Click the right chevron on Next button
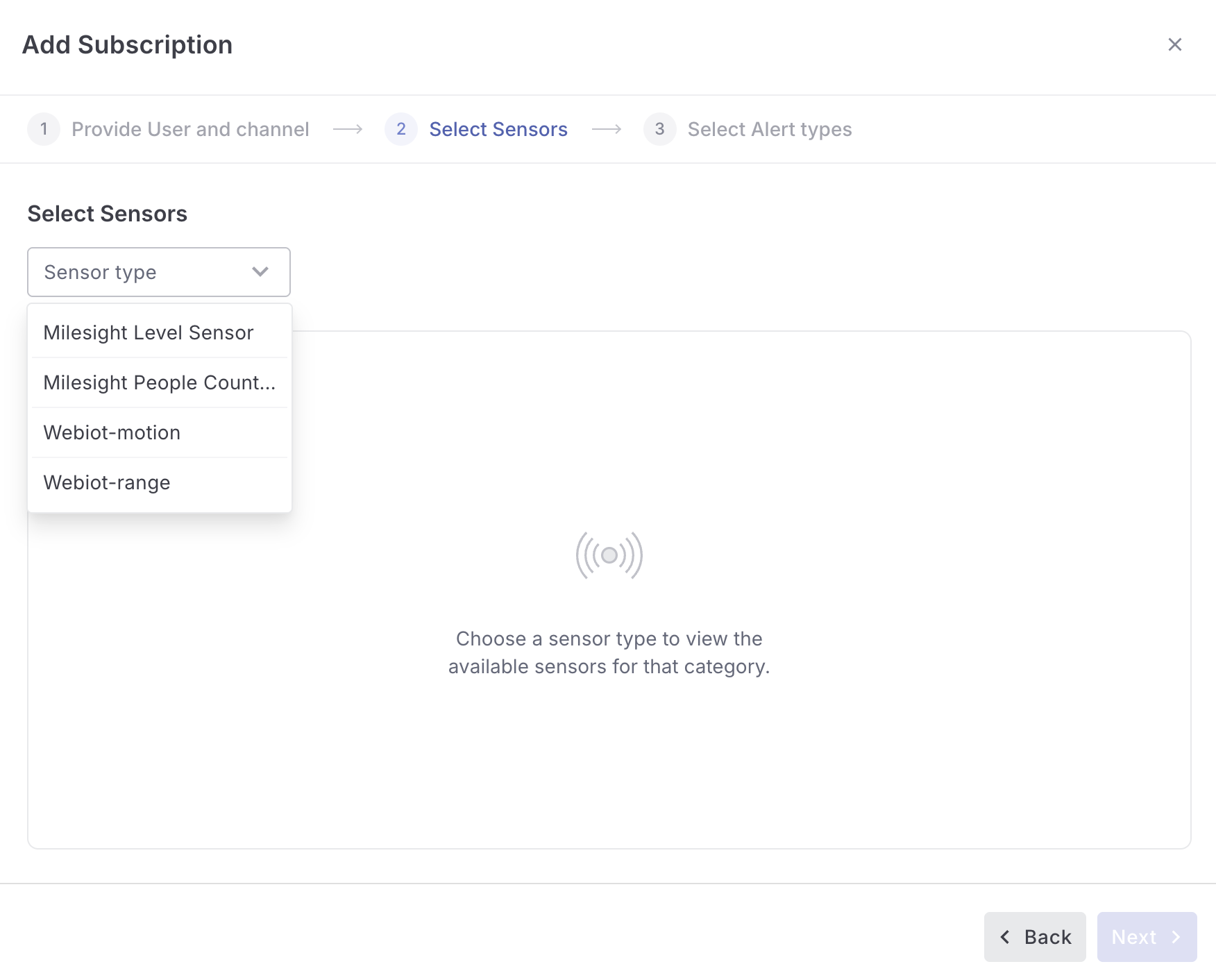 point(1176,937)
